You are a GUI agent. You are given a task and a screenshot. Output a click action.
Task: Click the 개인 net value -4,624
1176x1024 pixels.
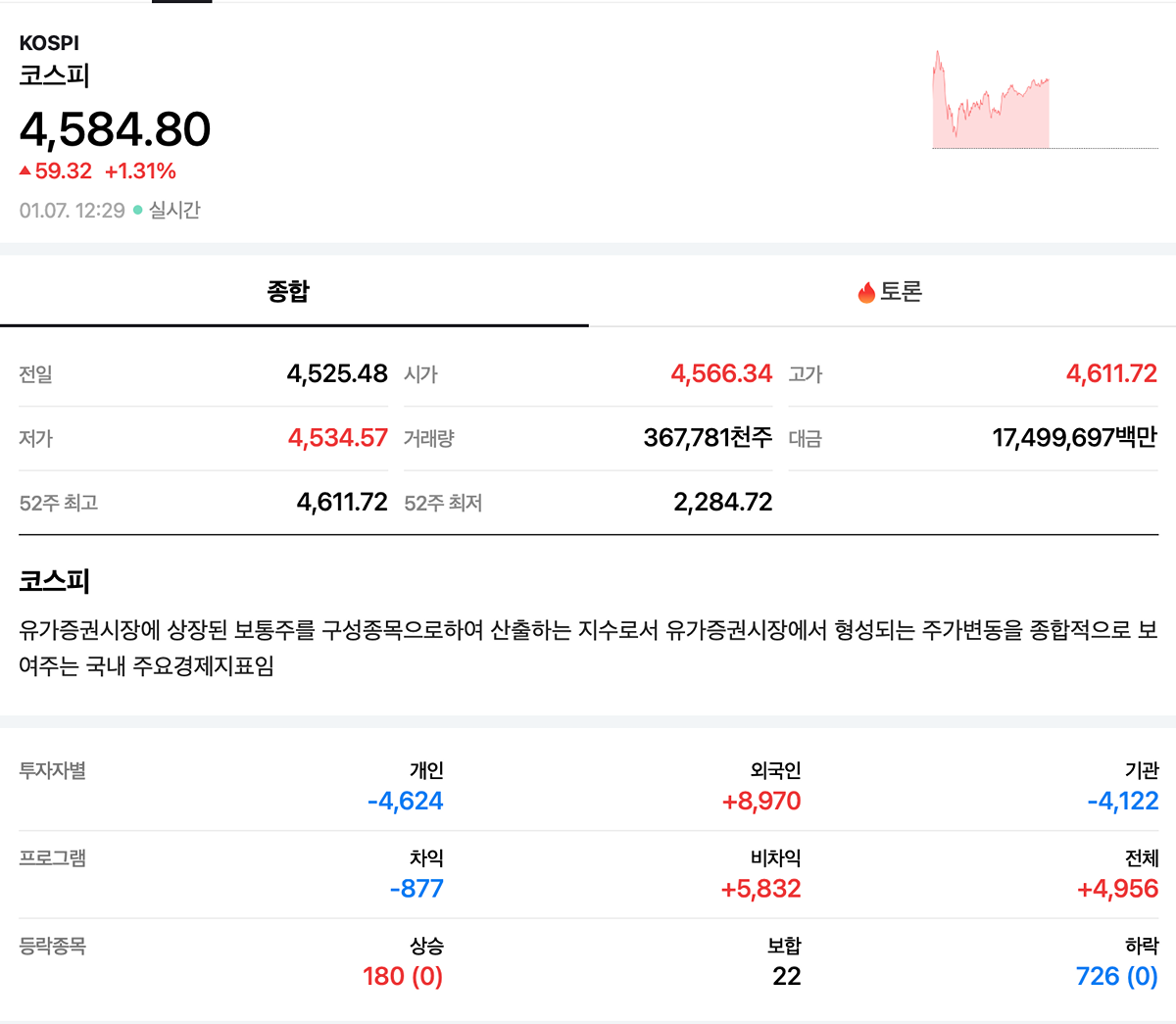[405, 802]
